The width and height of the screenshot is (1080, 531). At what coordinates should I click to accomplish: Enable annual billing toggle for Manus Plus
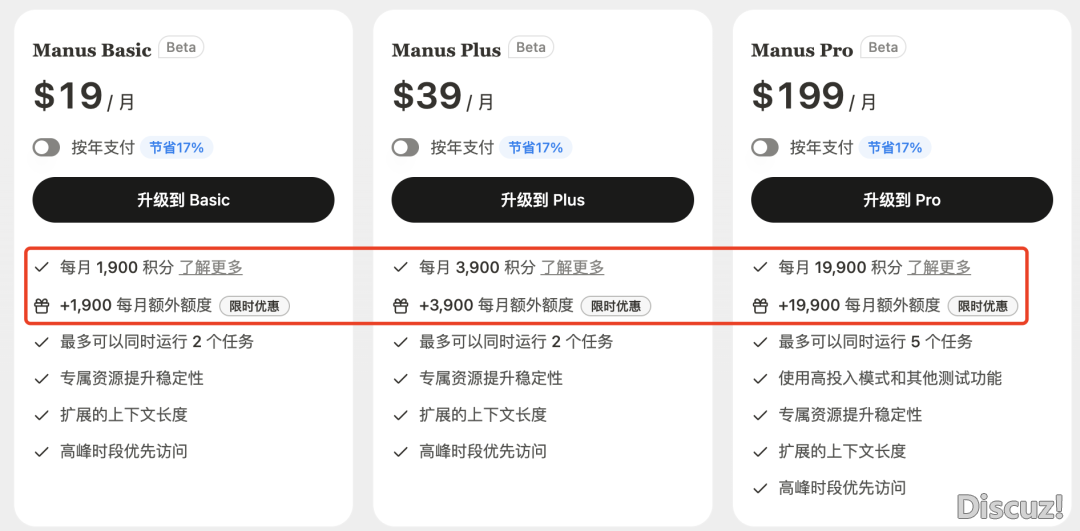pyautogui.click(x=405, y=147)
